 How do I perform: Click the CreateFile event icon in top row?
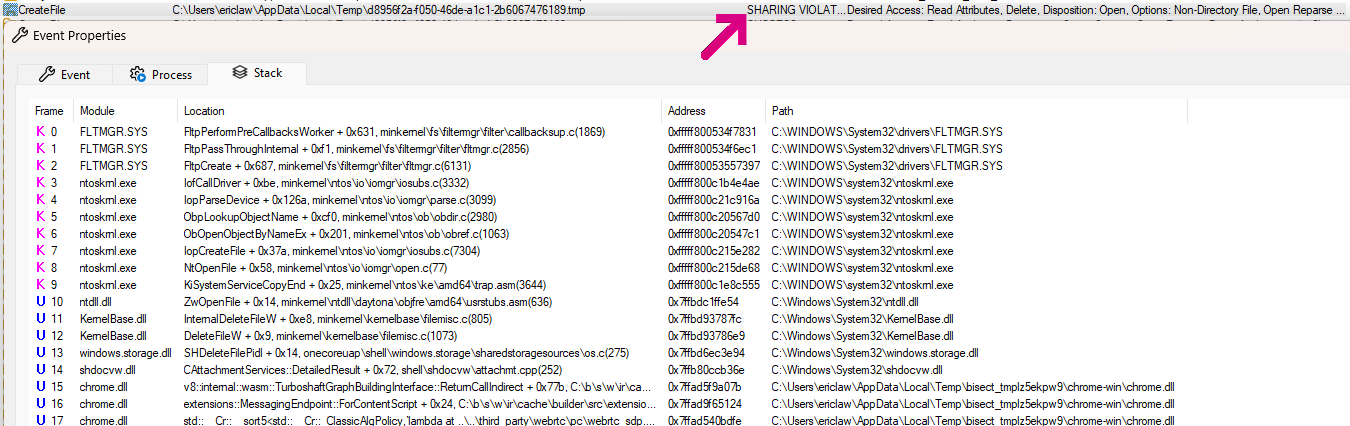(9, 10)
